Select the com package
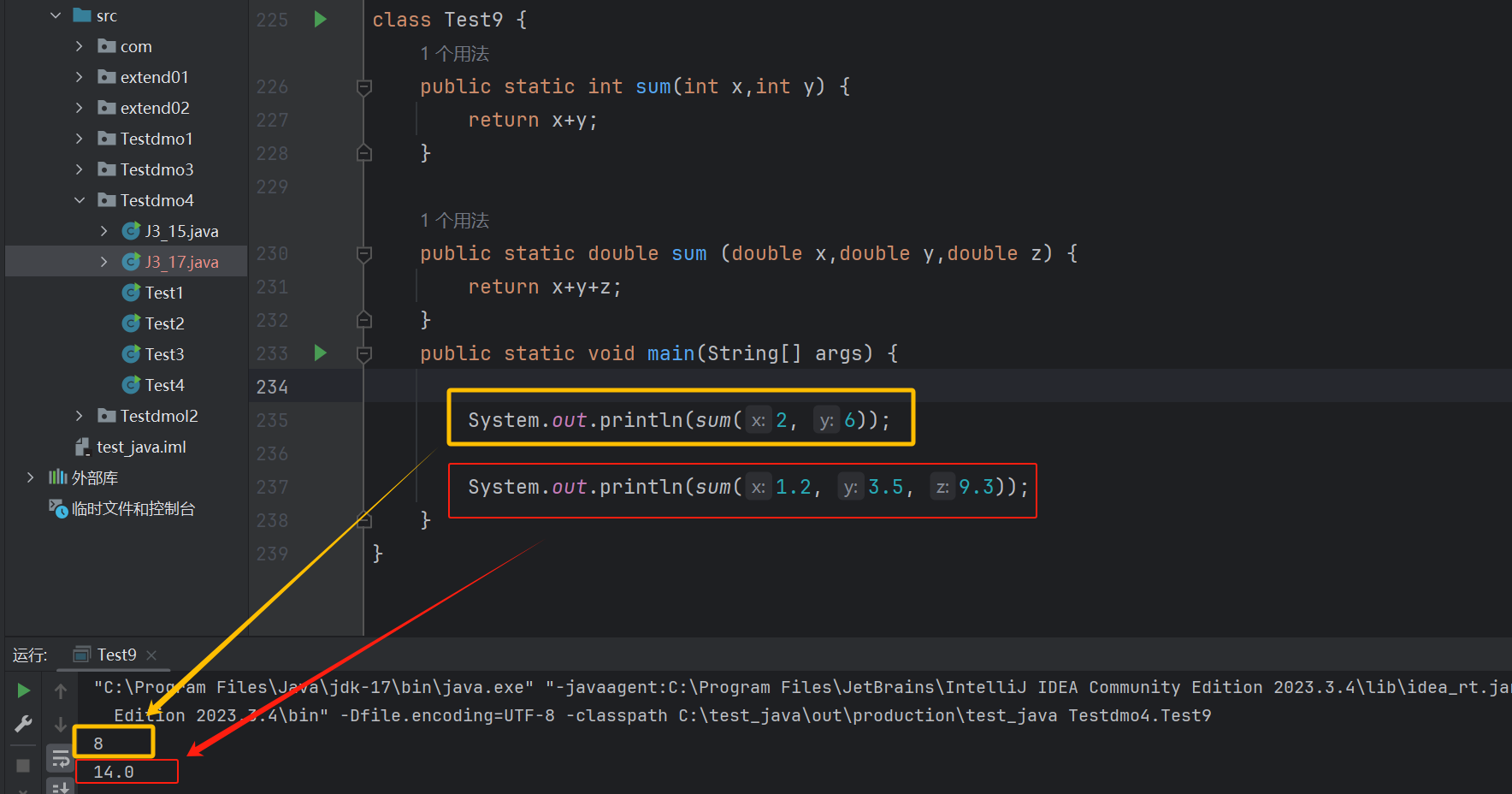The image size is (1512, 794). click(x=125, y=46)
